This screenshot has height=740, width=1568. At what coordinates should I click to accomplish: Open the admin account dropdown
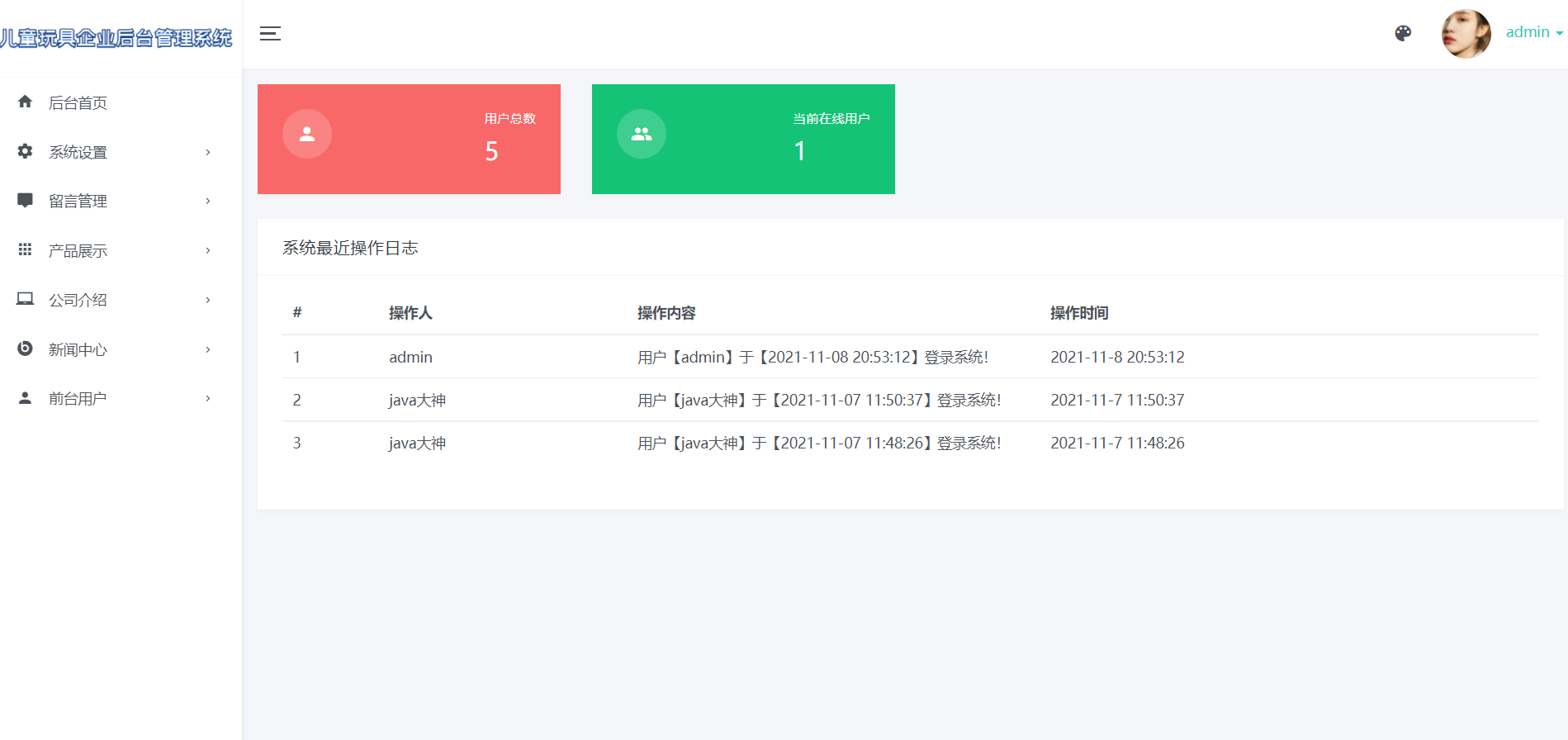click(x=1534, y=32)
